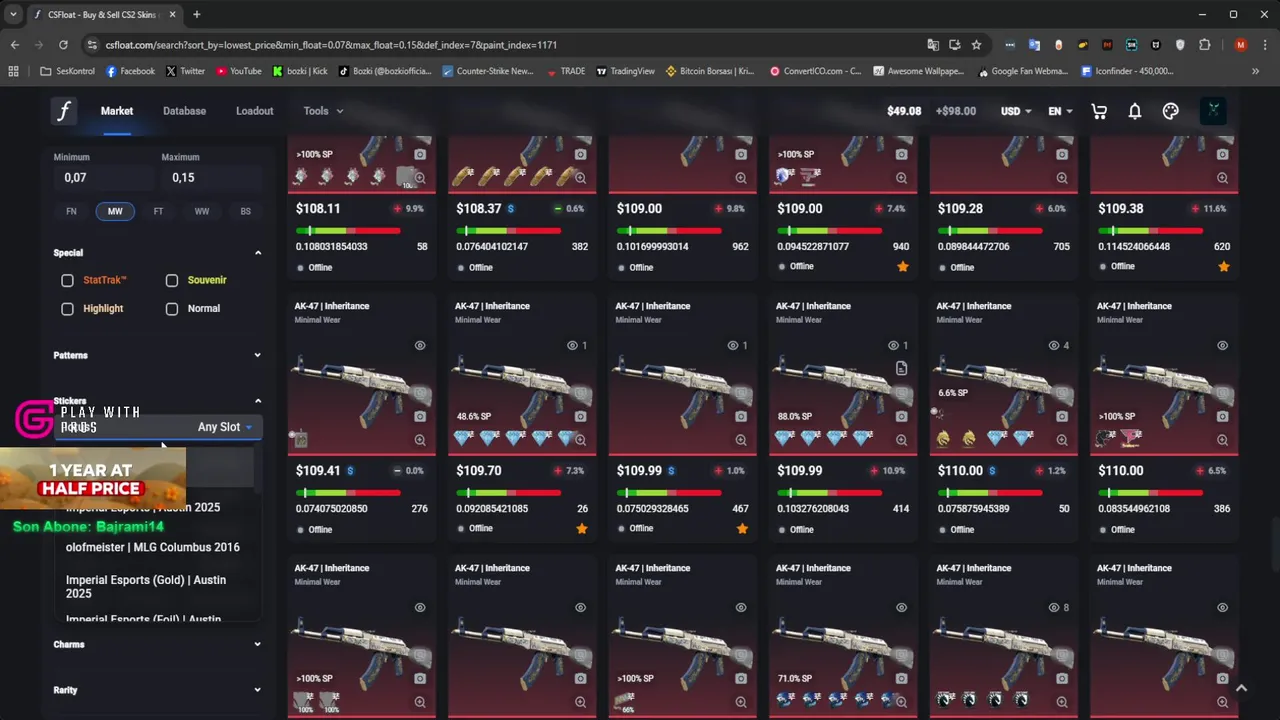Open the Any Slot sticker dropdown

(x=225, y=427)
